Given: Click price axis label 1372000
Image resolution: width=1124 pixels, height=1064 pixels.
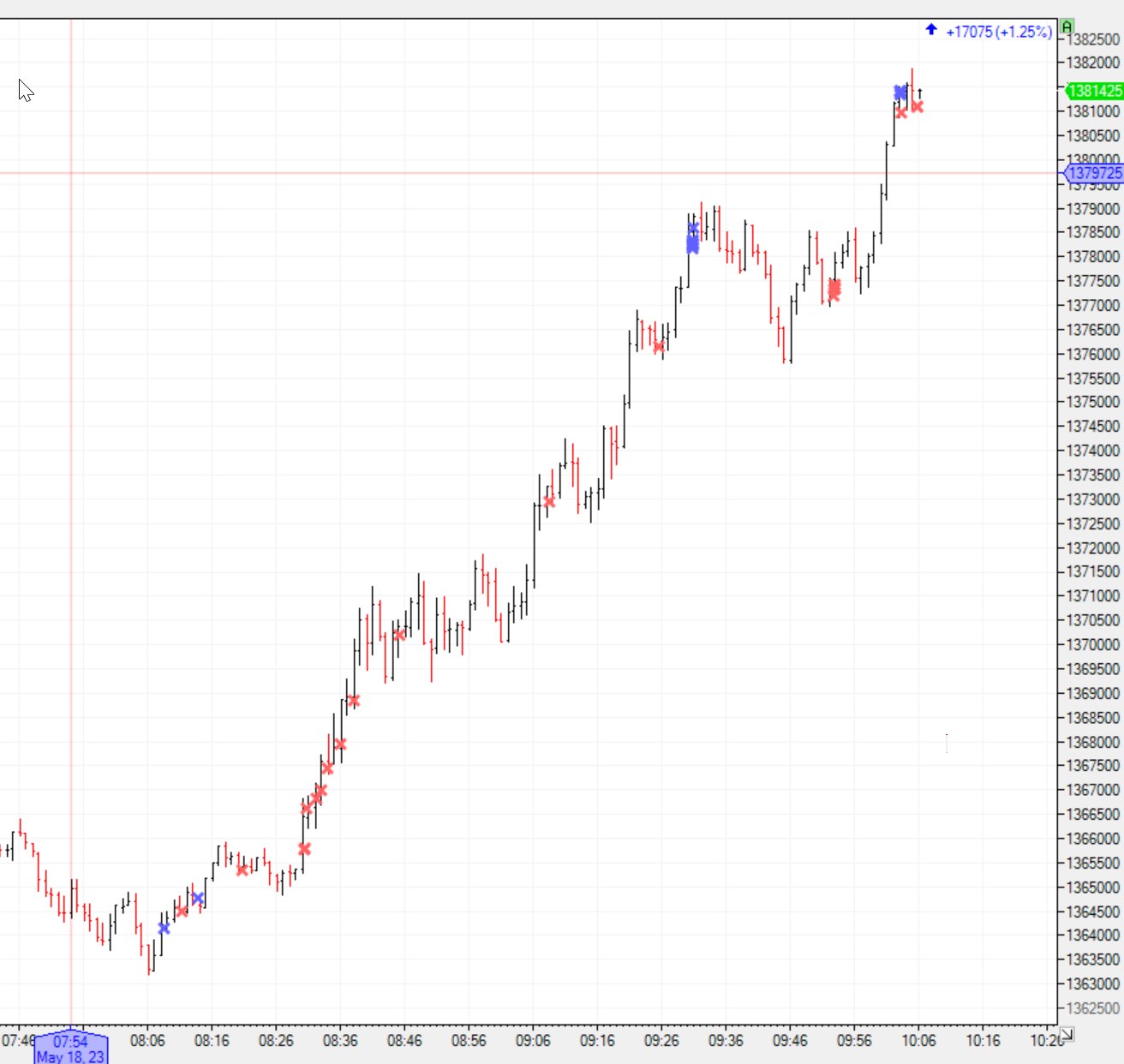Looking at the screenshot, I should pyautogui.click(x=1093, y=548).
